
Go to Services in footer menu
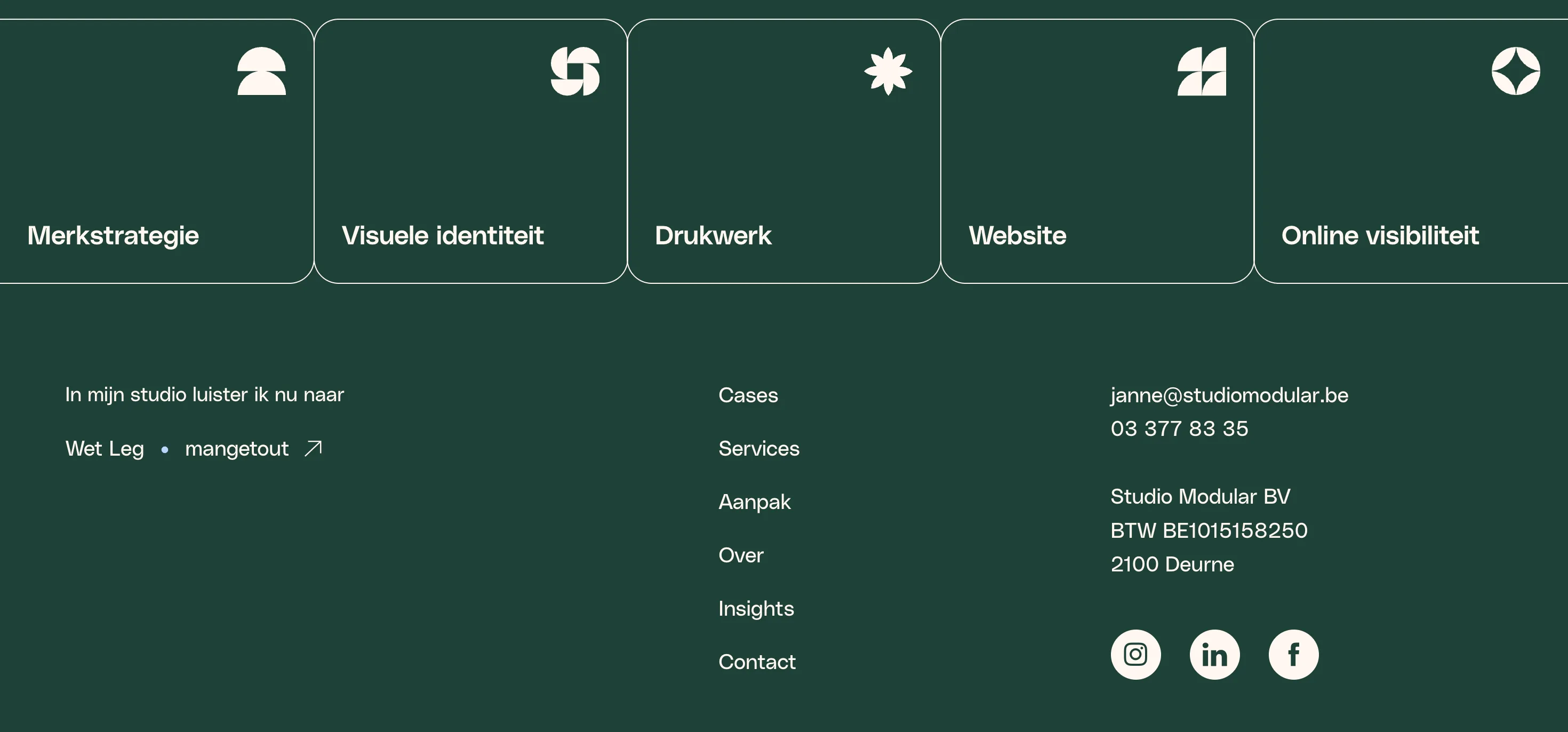click(x=759, y=449)
